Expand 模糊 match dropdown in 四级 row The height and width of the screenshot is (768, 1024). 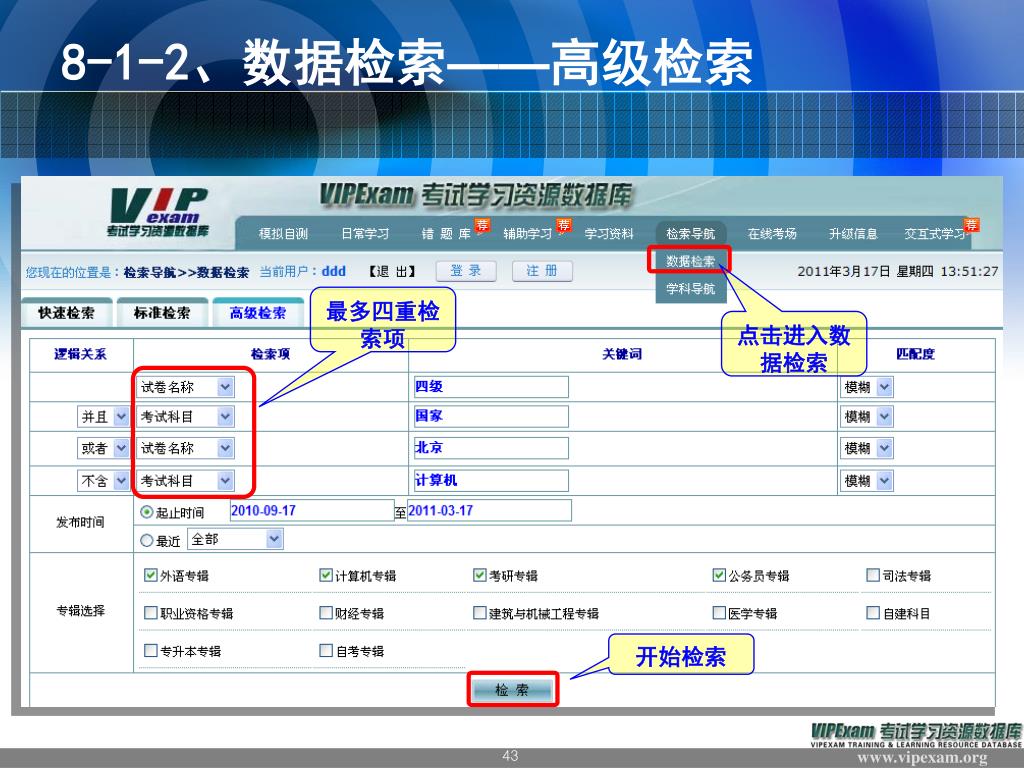(x=884, y=387)
